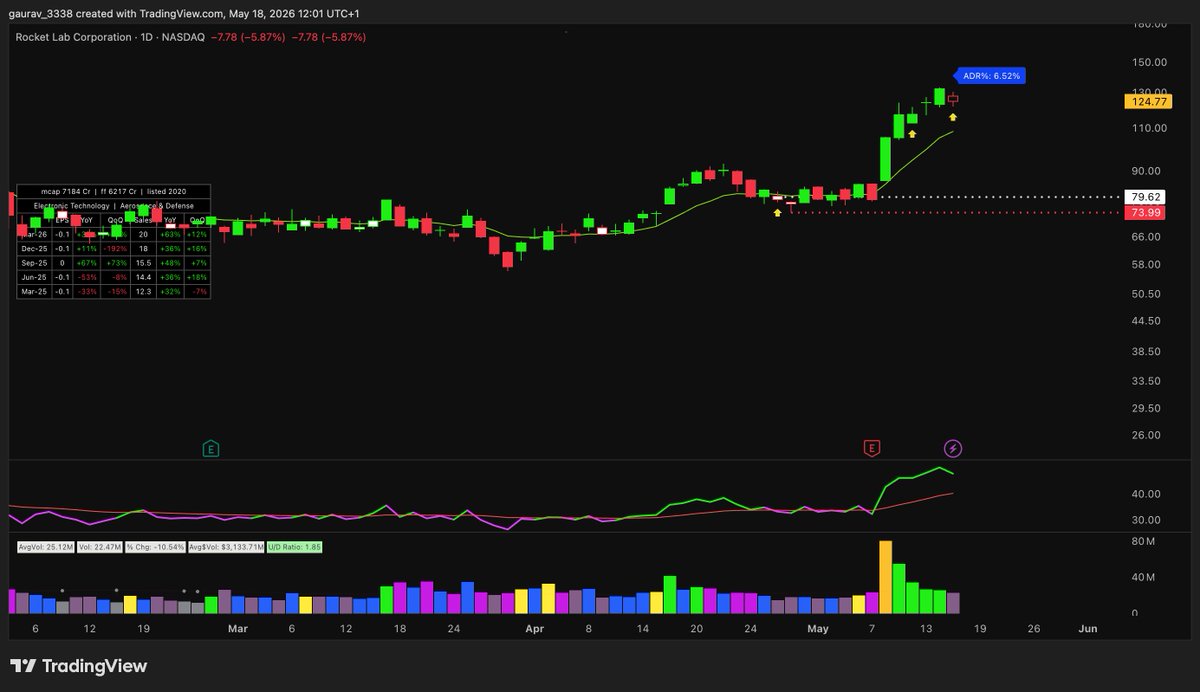Click the -192% cell in the table
Image resolution: width=1200 pixels, height=692 pixels.
115,249
